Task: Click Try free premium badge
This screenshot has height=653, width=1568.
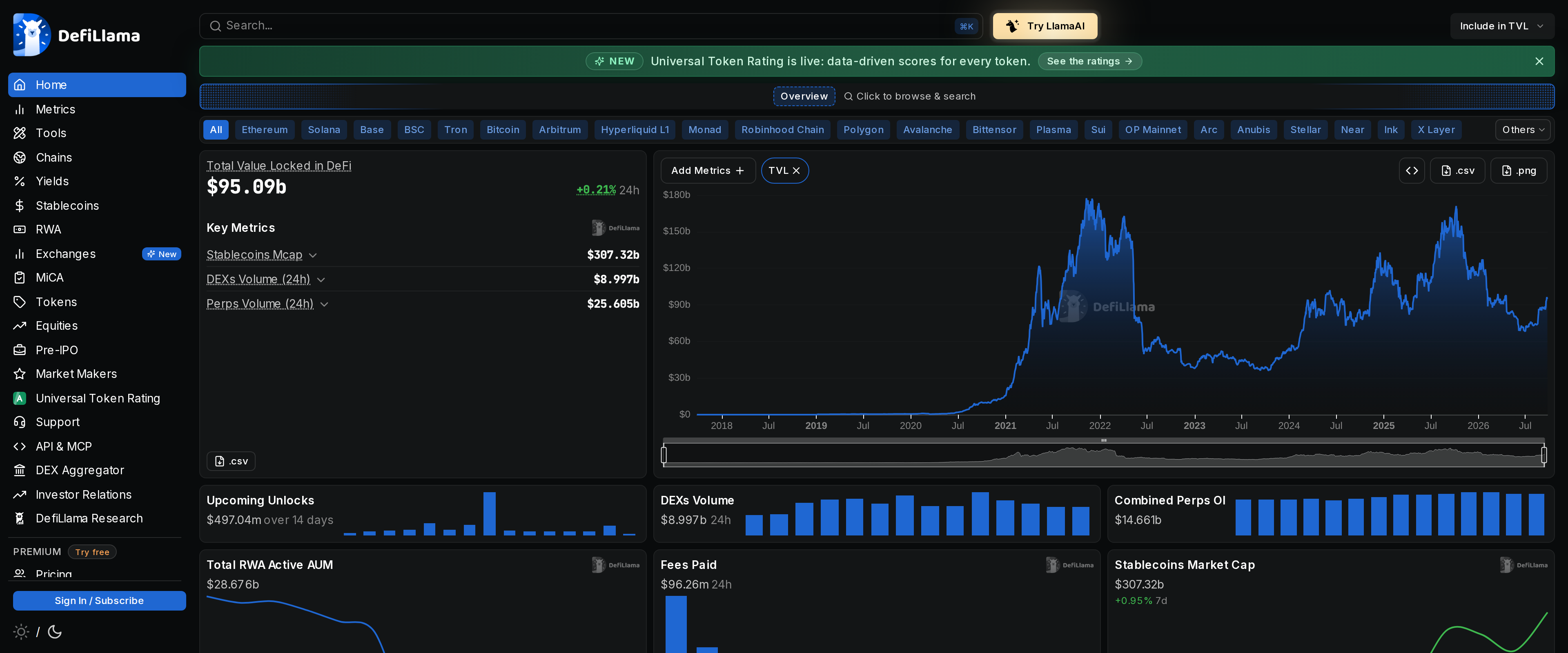Action: click(x=92, y=552)
